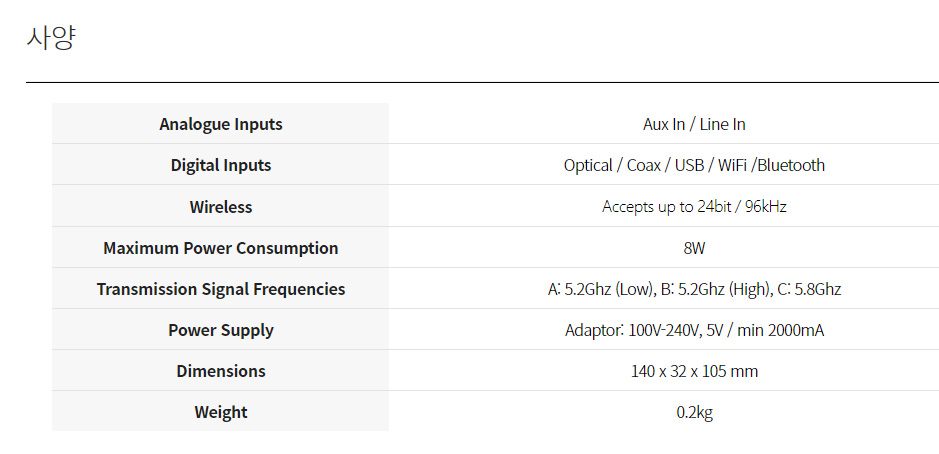The image size is (939, 454).
Task: Click the "140 x 32 x 105 mm" value
Action: click(x=694, y=371)
